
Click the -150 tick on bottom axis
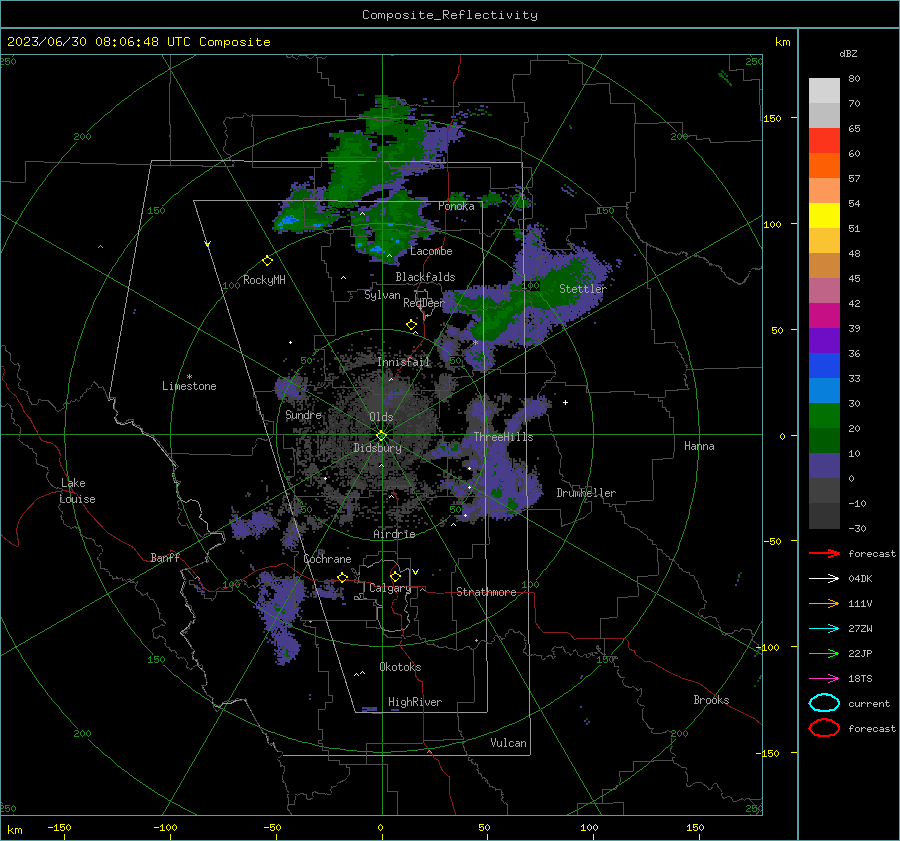coord(59,827)
